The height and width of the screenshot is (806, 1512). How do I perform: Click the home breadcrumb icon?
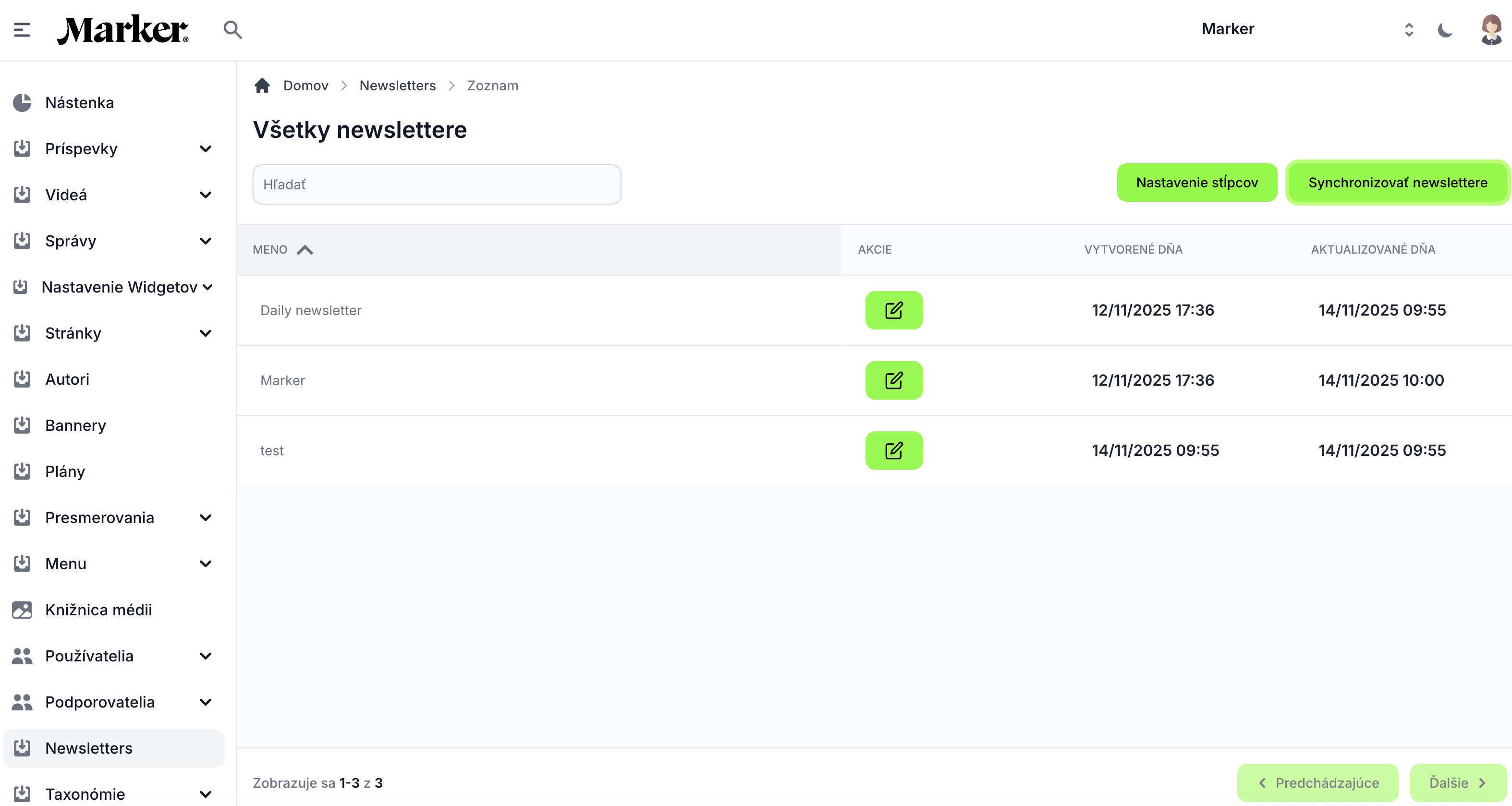[x=262, y=85]
